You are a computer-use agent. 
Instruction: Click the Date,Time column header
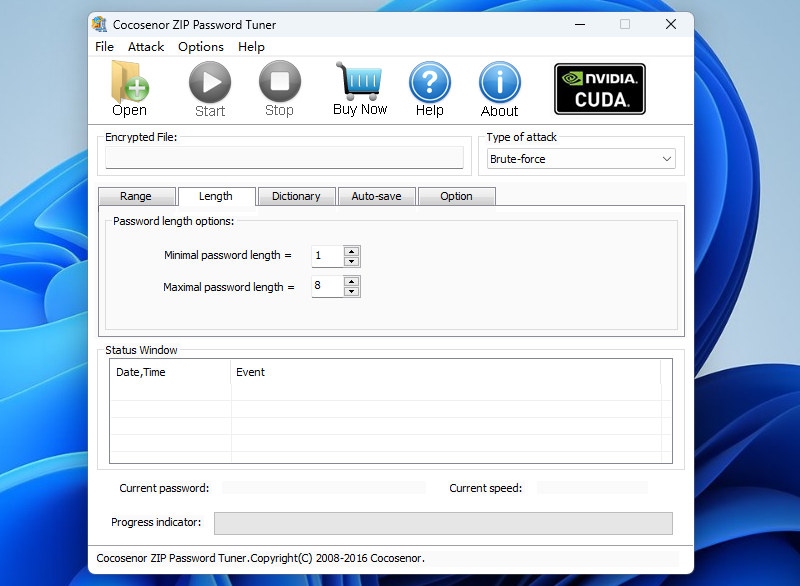[x=170, y=372]
